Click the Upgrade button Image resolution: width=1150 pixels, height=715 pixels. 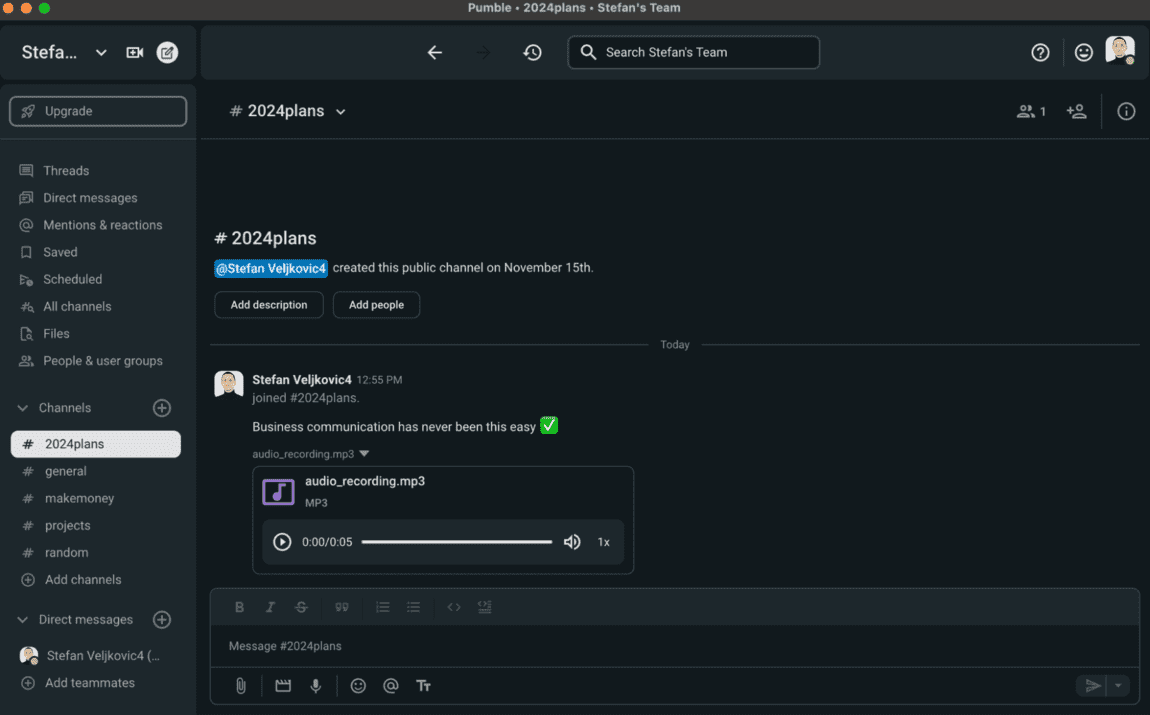pos(98,111)
